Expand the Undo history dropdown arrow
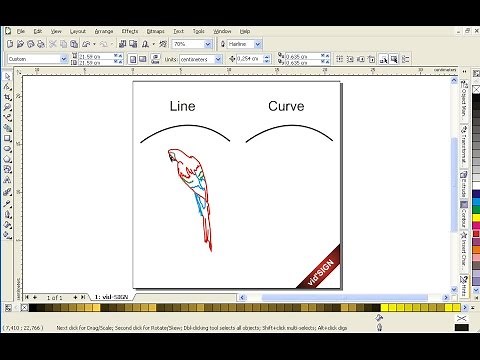This screenshot has height=360, width=480. (94, 44)
